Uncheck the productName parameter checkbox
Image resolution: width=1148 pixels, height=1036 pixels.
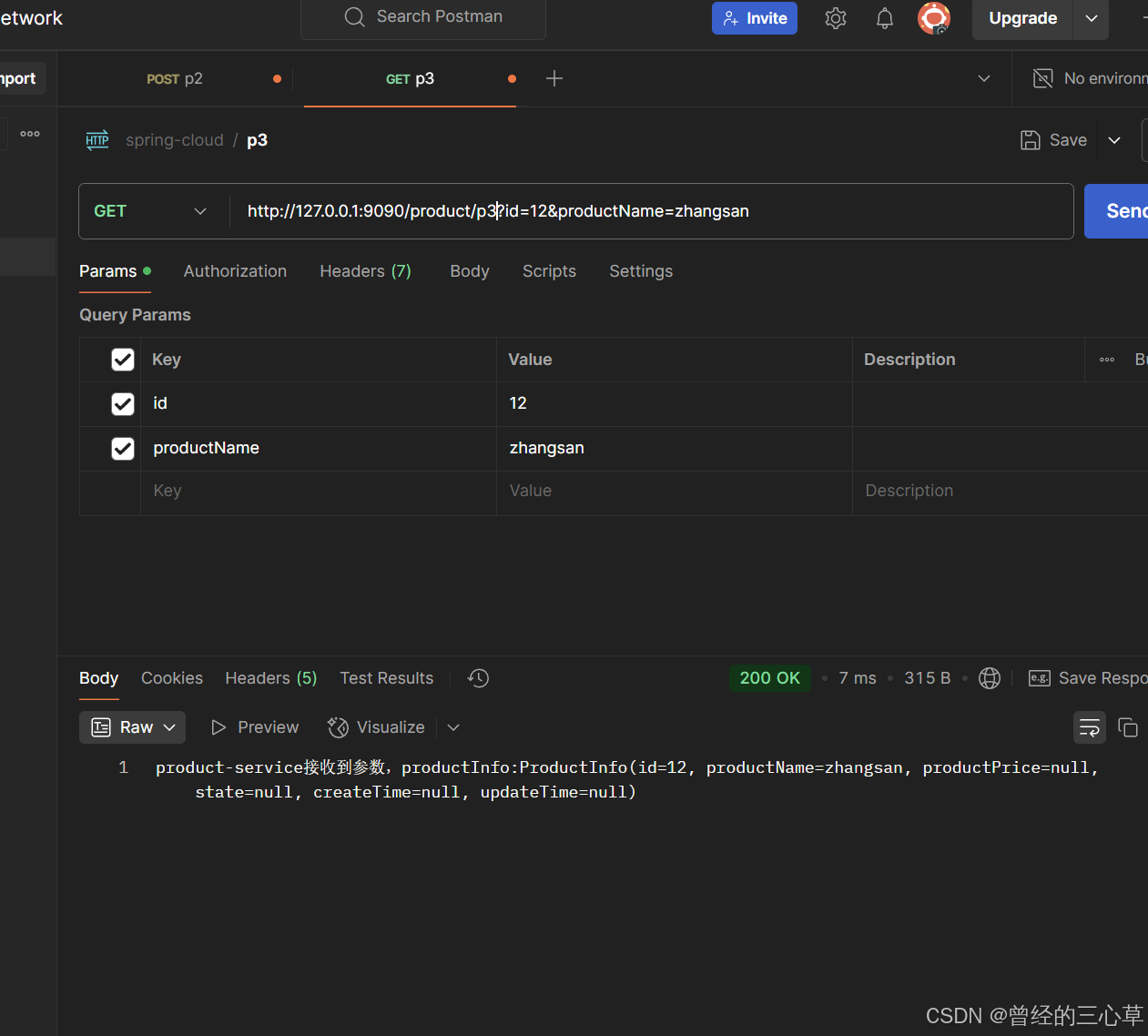[x=123, y=448]
